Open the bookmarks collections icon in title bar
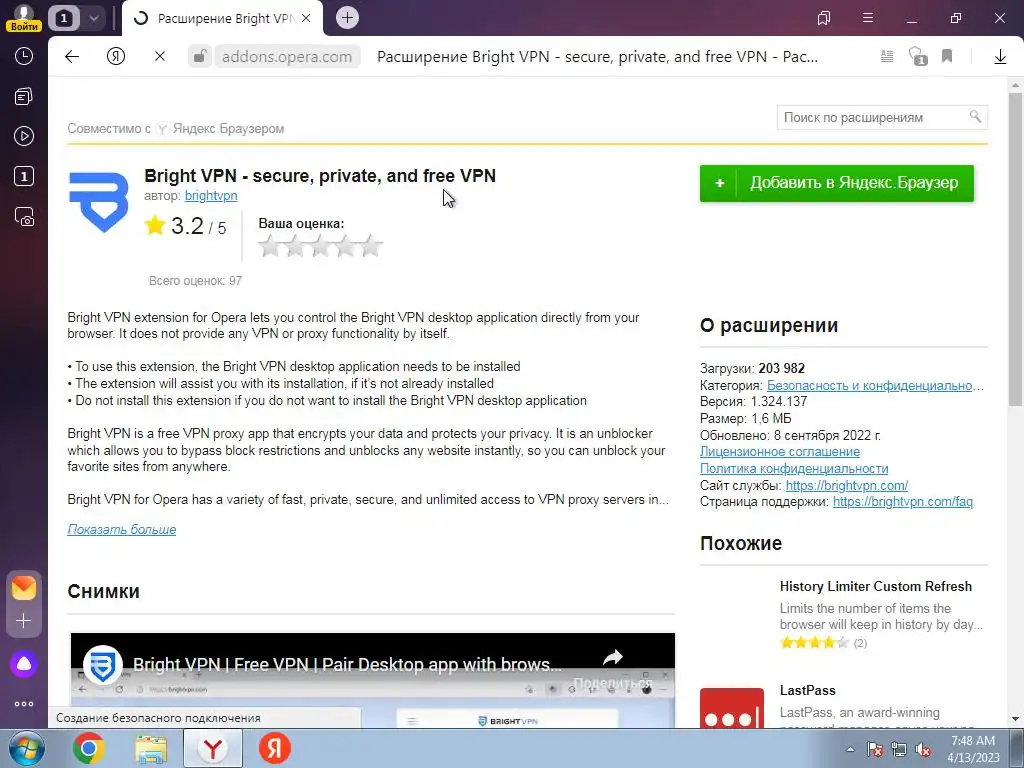Screen dimensions: 1024x768 (824, 18)
